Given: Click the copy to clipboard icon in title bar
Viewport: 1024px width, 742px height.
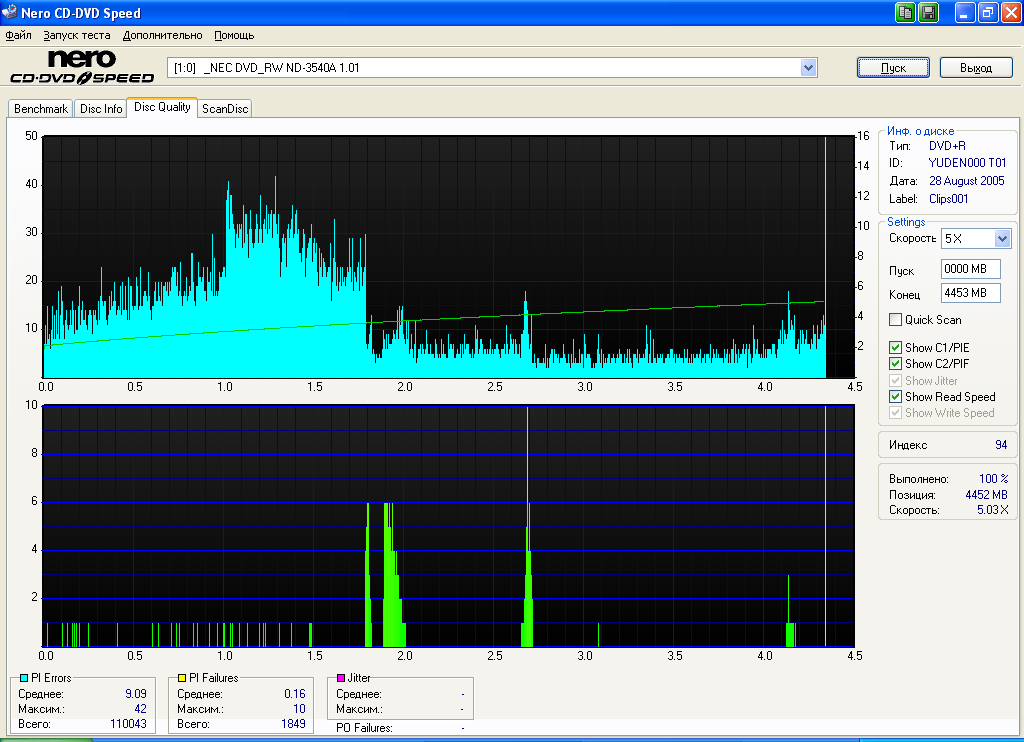Looking at the screenshot, I should [905, 13].
